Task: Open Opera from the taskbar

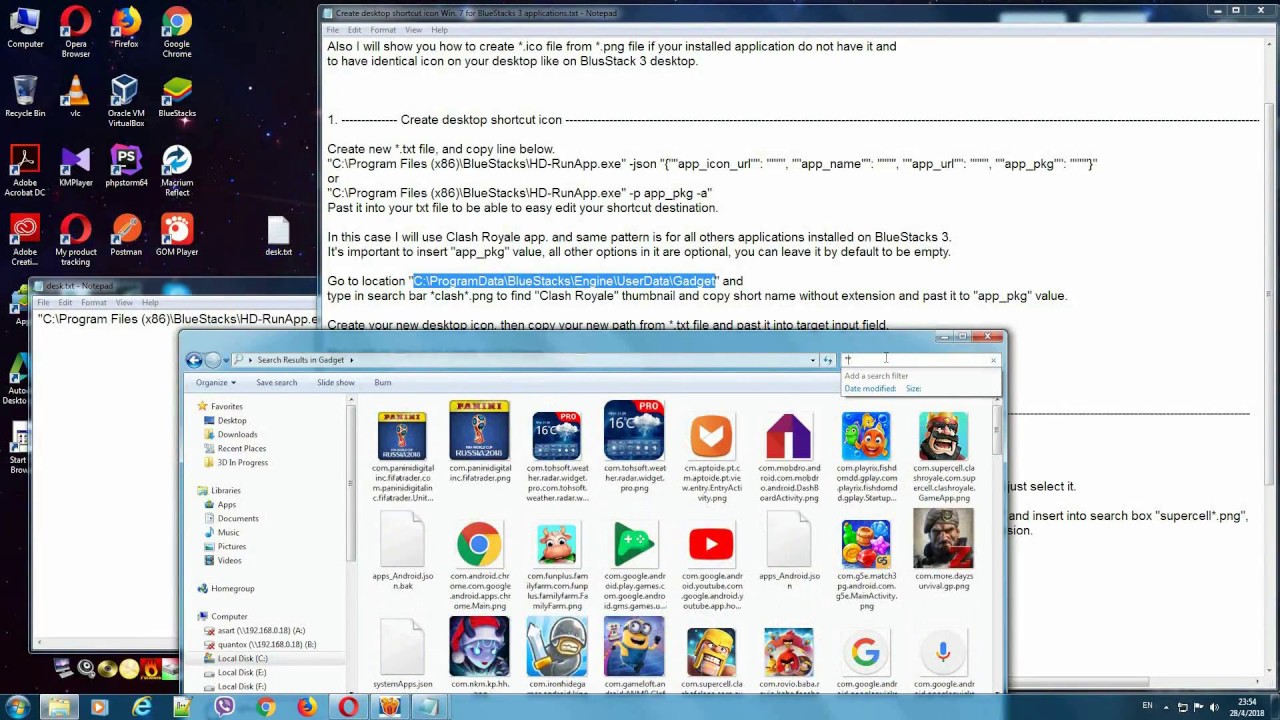Action: [x=347, y=707]
